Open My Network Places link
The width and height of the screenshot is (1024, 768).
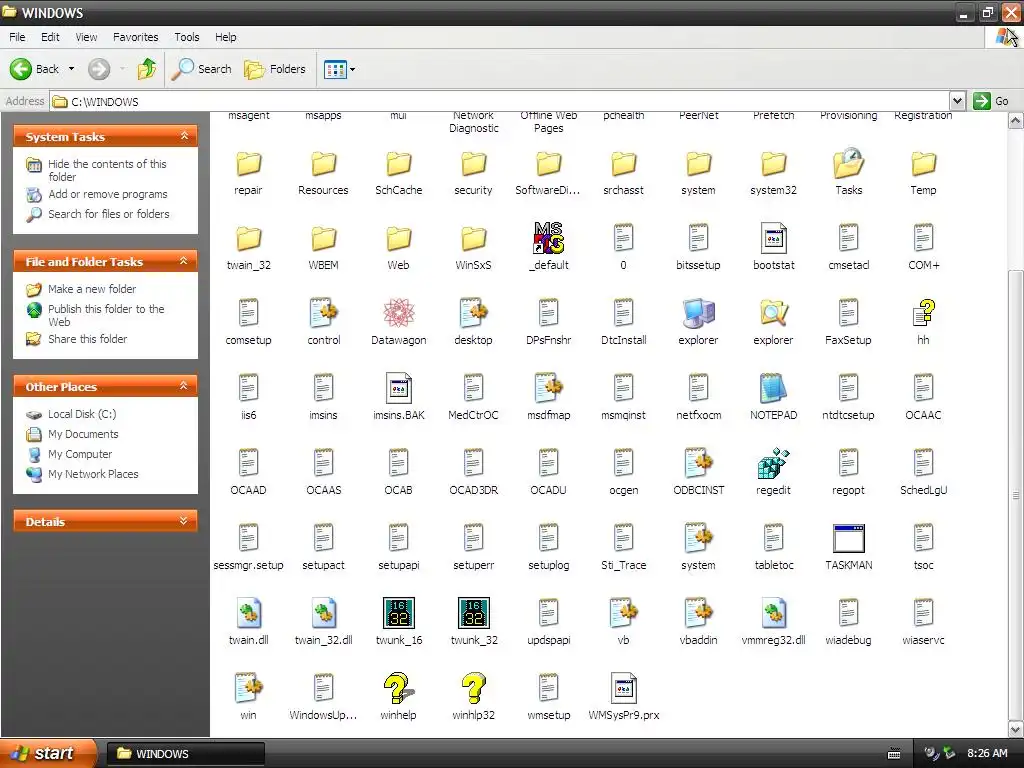[93, 474]
